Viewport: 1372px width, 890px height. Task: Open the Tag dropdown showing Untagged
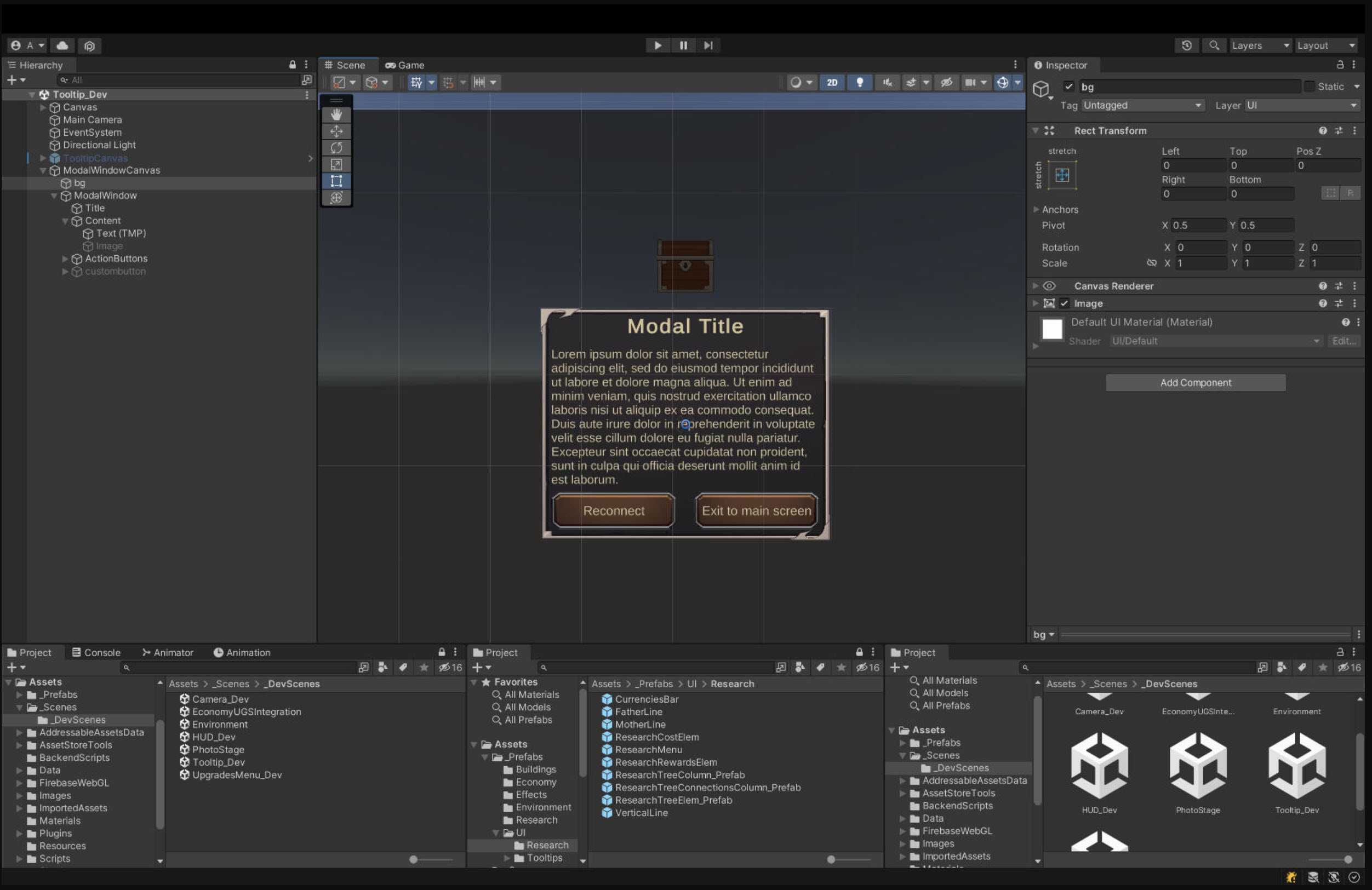[1142, 105]
